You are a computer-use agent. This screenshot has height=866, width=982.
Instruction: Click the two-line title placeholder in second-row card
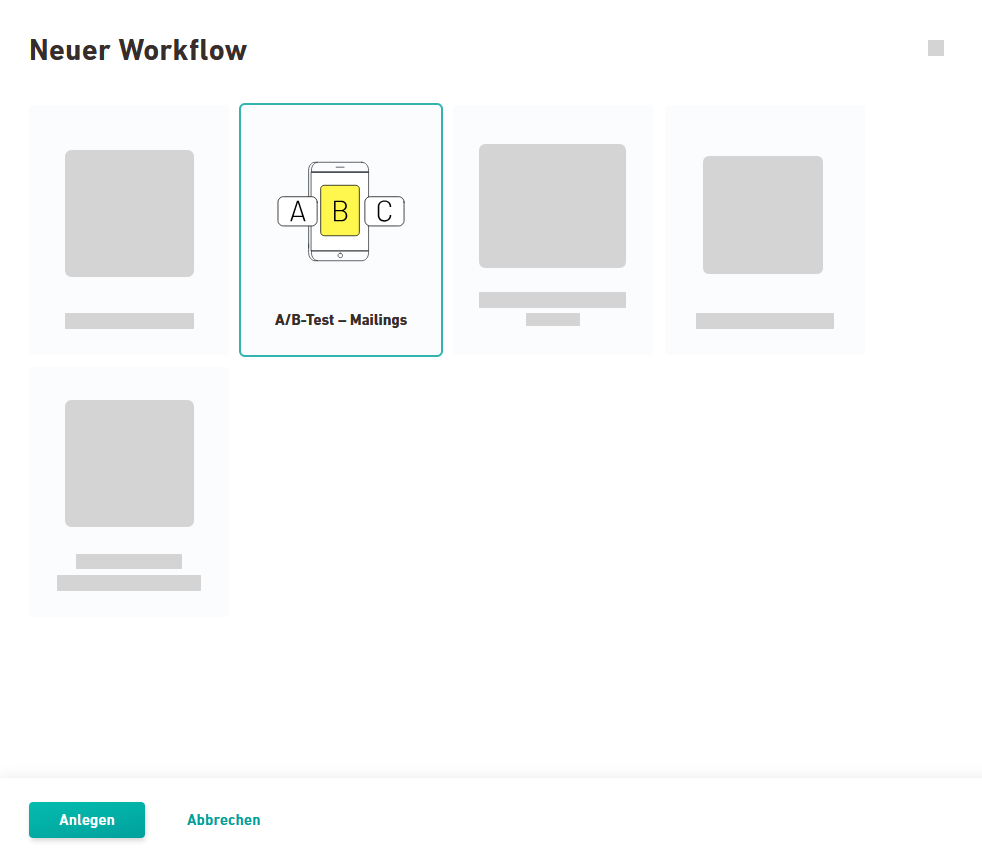129,572
